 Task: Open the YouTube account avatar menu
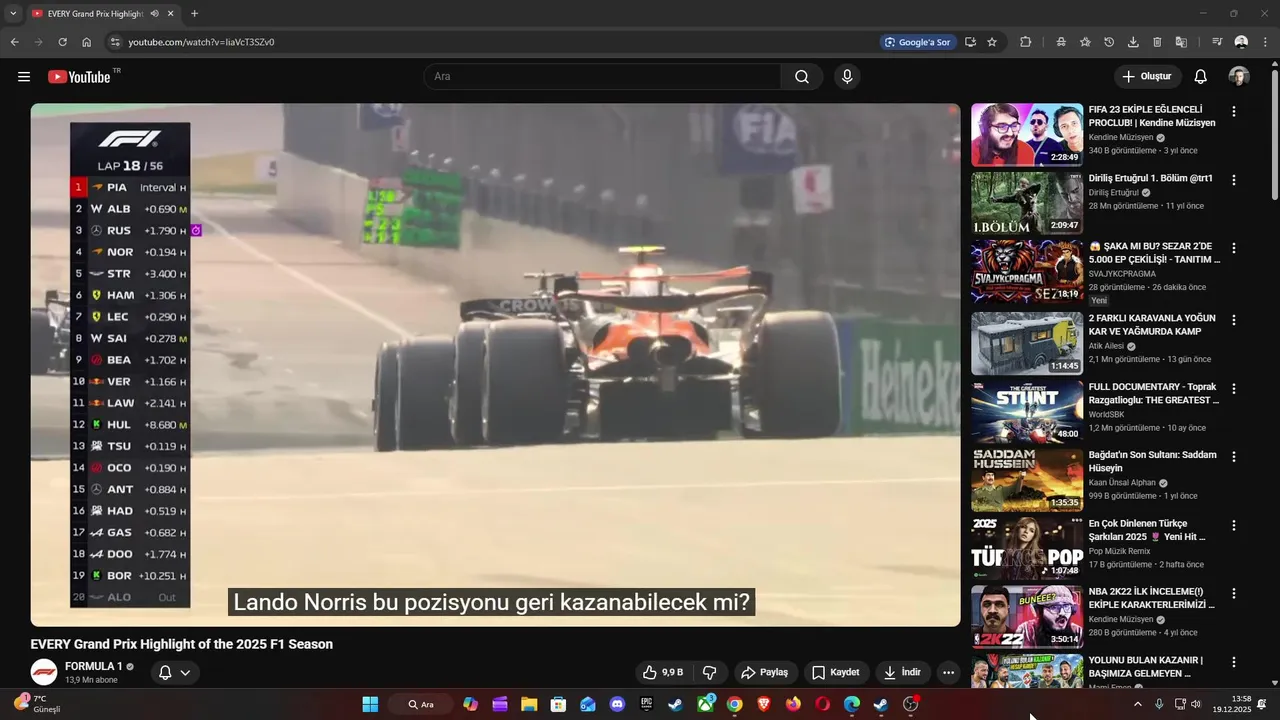point(1239,77)
